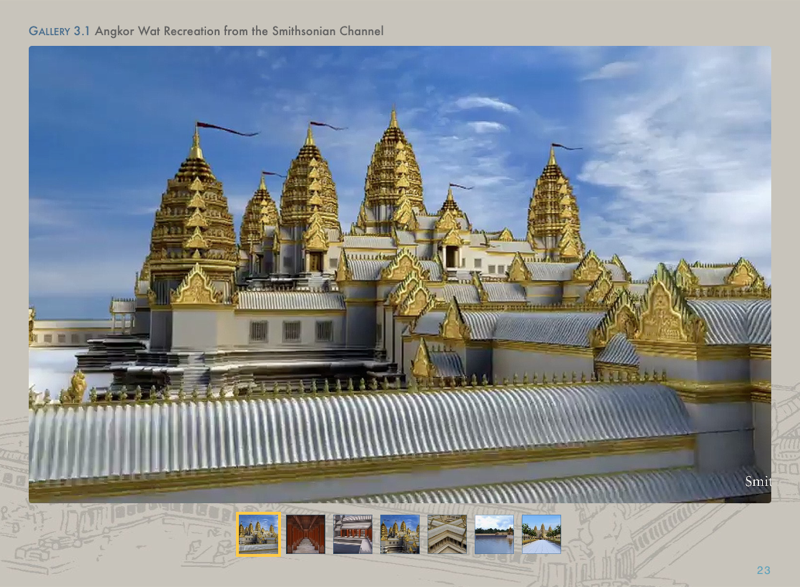Click the Gallery 3.1 caption title
The image size is (800, 587).
pos(205,31)
